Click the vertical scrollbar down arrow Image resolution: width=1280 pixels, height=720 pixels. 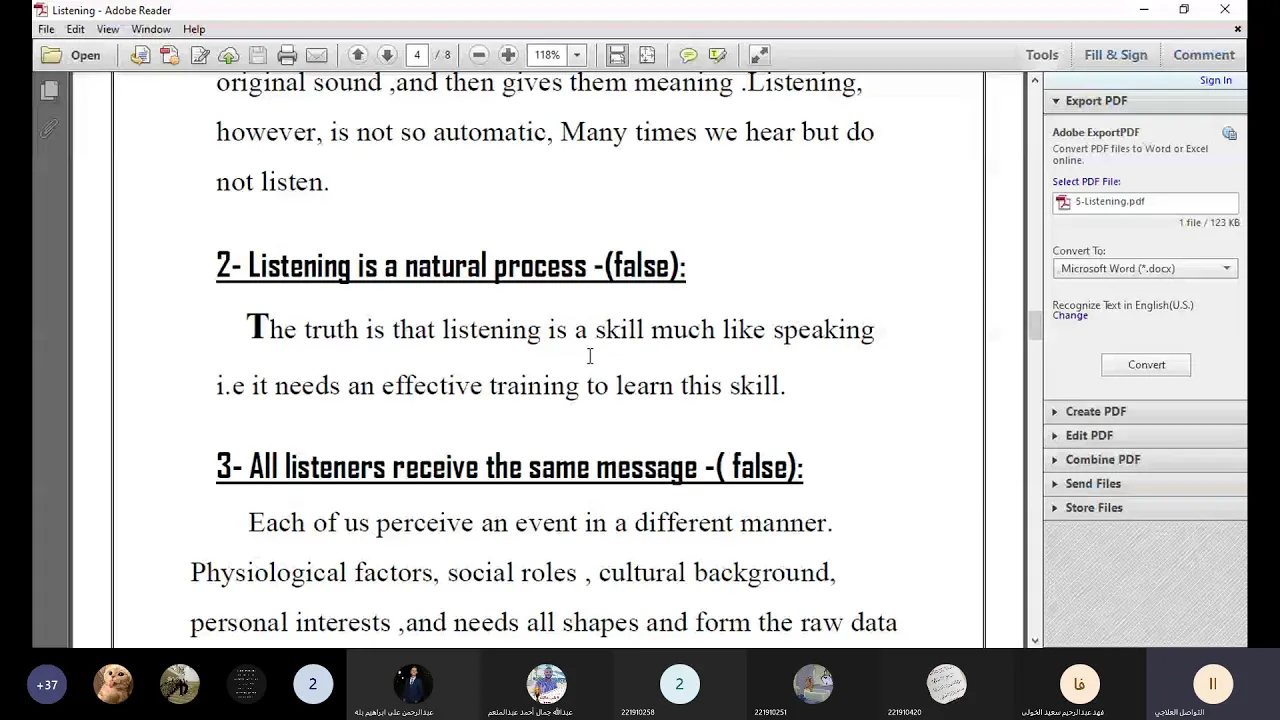[x=1035, y=641]
